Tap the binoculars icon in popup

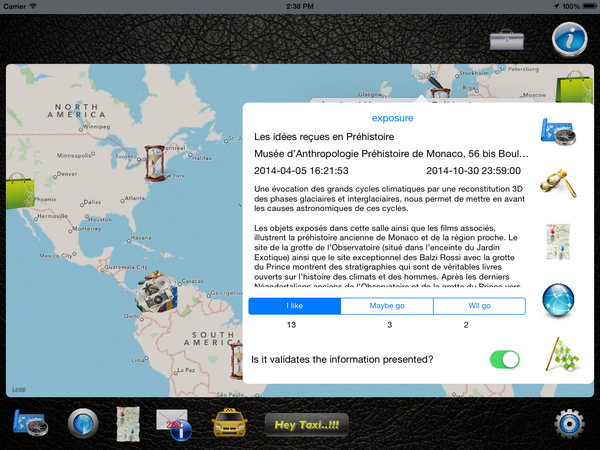(558, 183)
